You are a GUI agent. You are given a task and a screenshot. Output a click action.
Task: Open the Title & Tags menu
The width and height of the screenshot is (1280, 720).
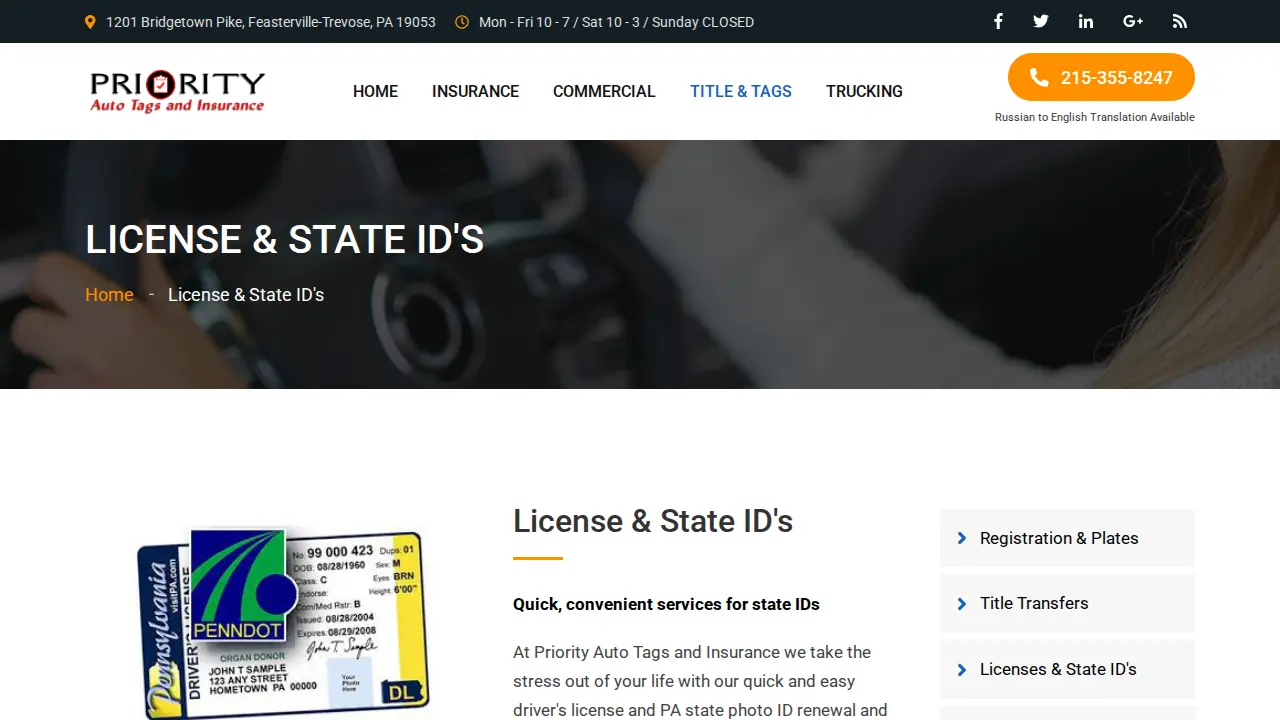pos(741,91)
